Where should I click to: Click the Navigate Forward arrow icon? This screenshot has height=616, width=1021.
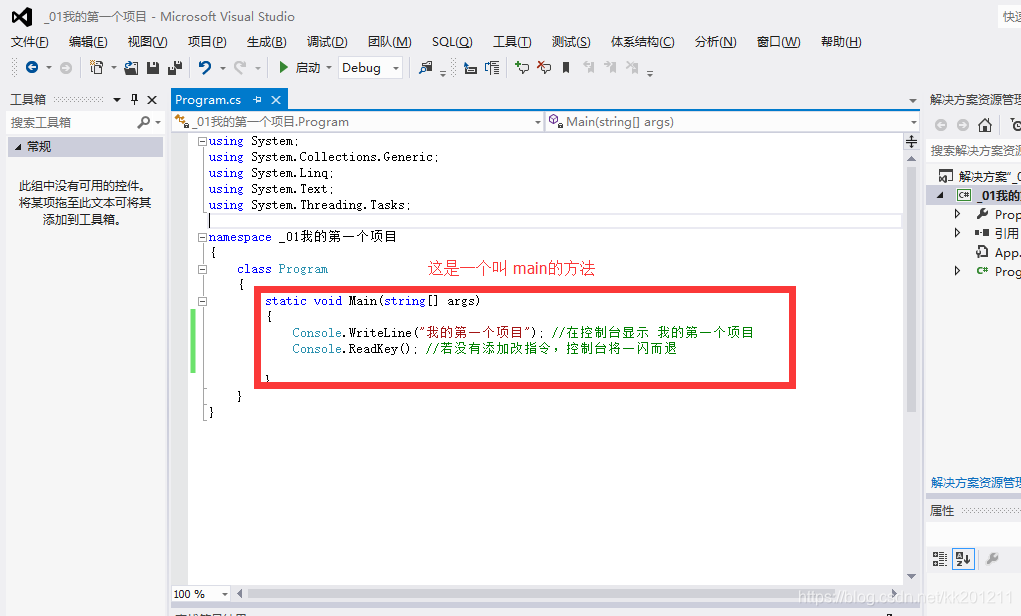click(66, 68)
